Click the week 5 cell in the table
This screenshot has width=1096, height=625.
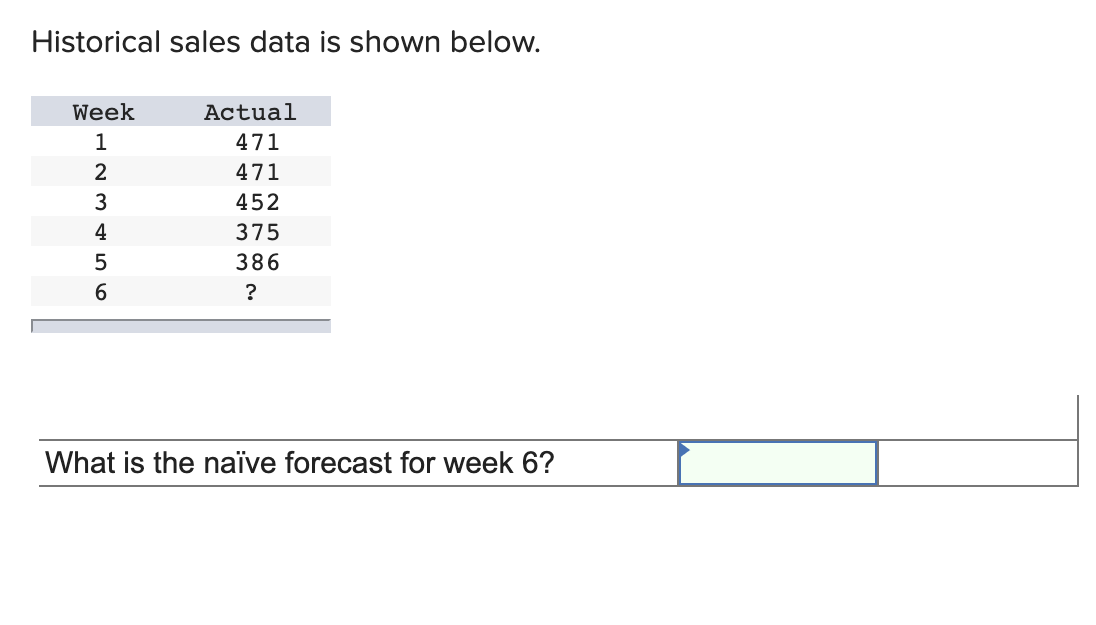101,262
